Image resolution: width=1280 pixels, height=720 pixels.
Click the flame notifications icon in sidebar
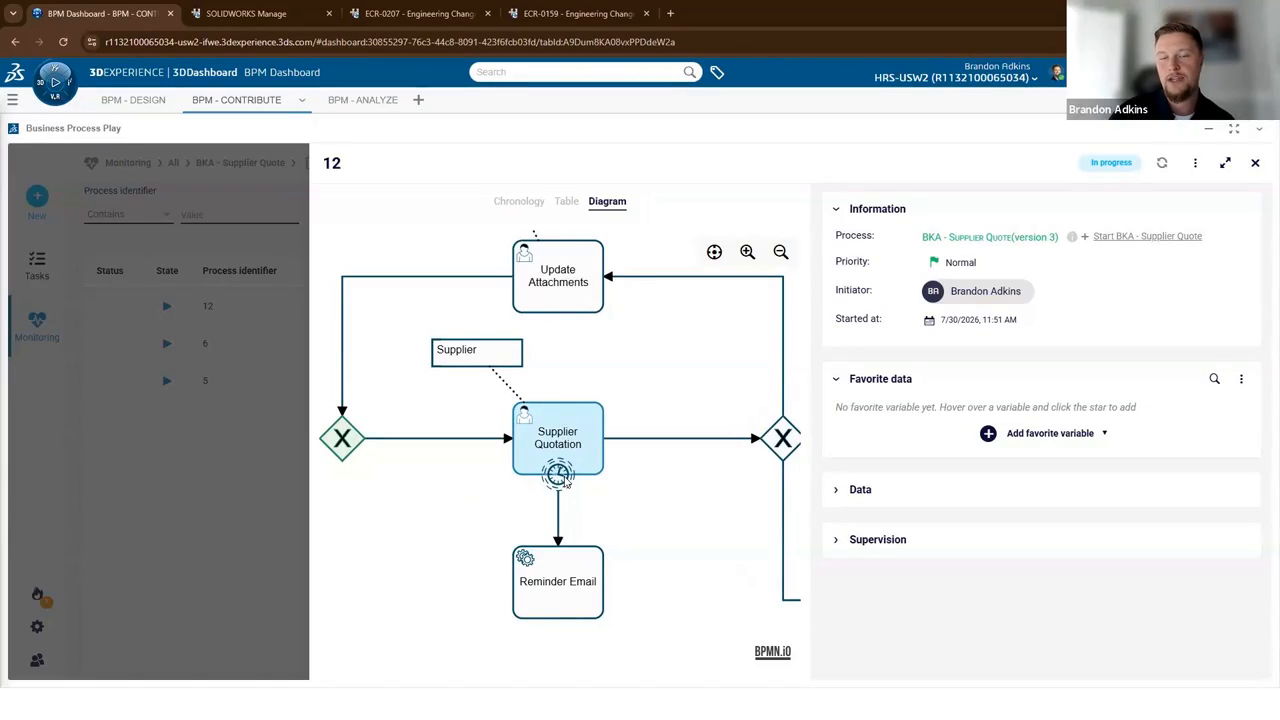point(38,595)
